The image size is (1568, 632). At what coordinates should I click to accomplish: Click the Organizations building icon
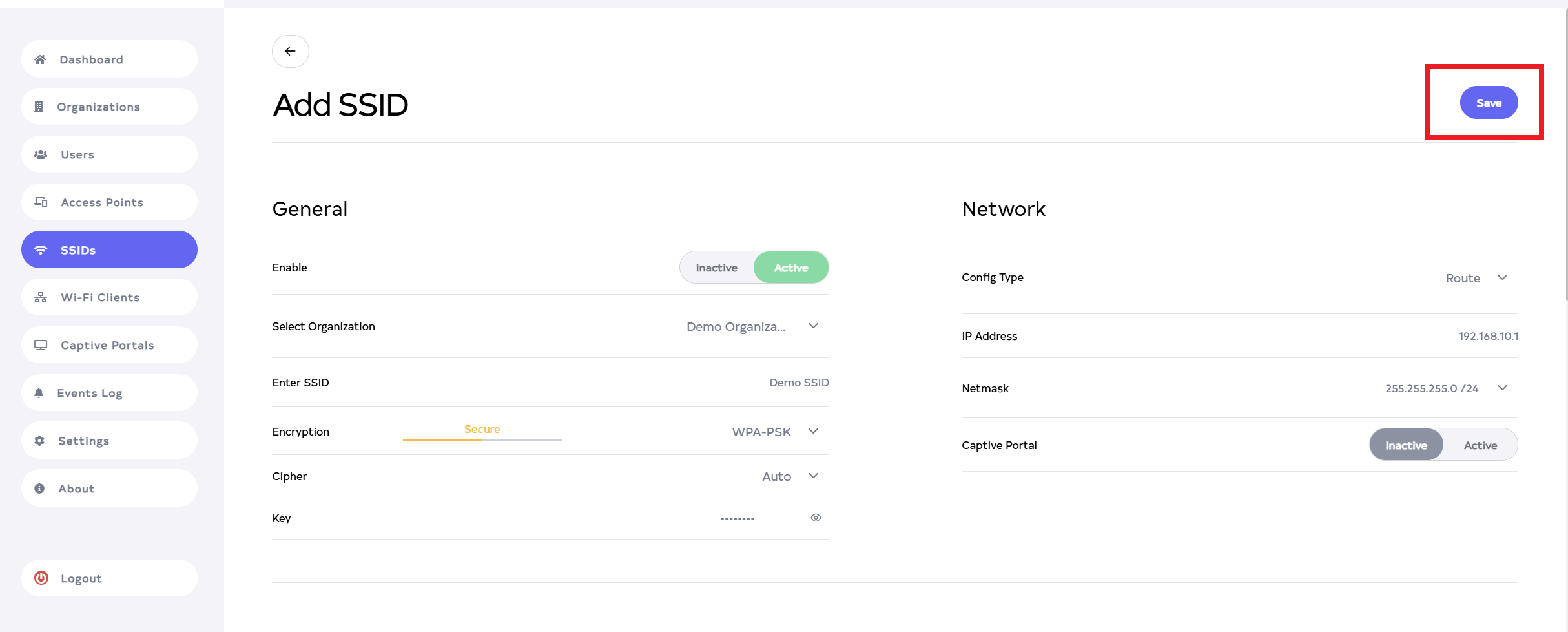39,107
